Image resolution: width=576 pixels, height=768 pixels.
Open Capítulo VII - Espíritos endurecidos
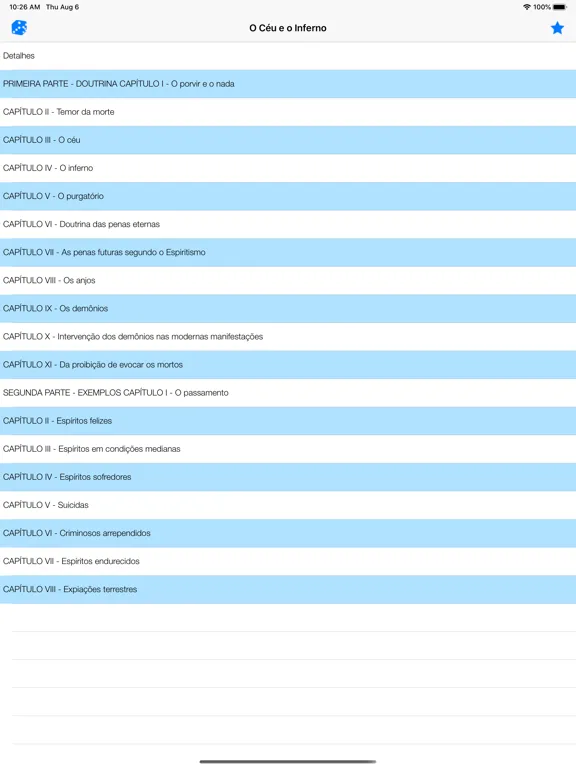(x=288, y=561)
